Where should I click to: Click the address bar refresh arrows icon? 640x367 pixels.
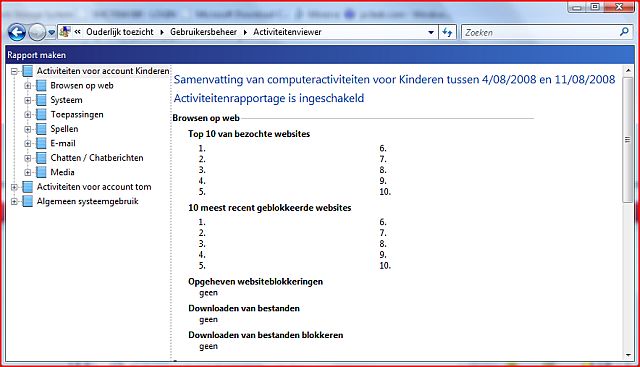pos(447,32)
